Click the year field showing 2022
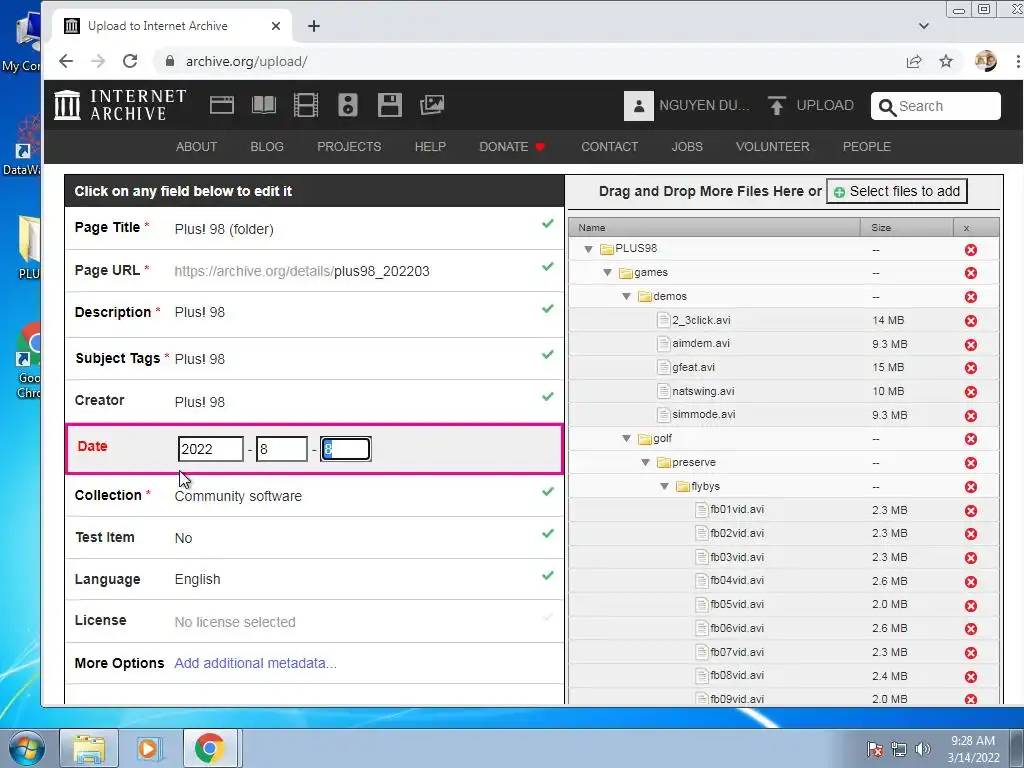Screen dimensions: 1024x768 [x=210, y=449]
